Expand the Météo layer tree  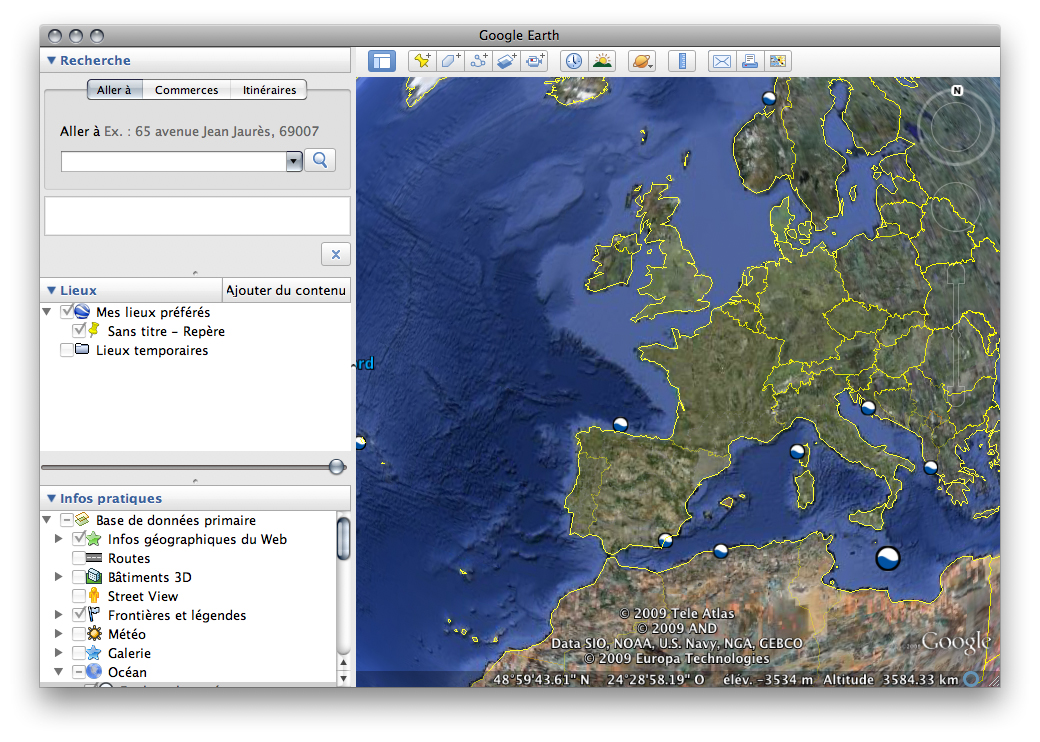58,634
